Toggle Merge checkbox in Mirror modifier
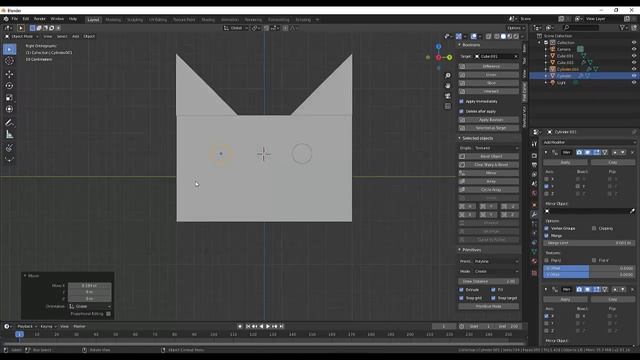 coord(547,236)
